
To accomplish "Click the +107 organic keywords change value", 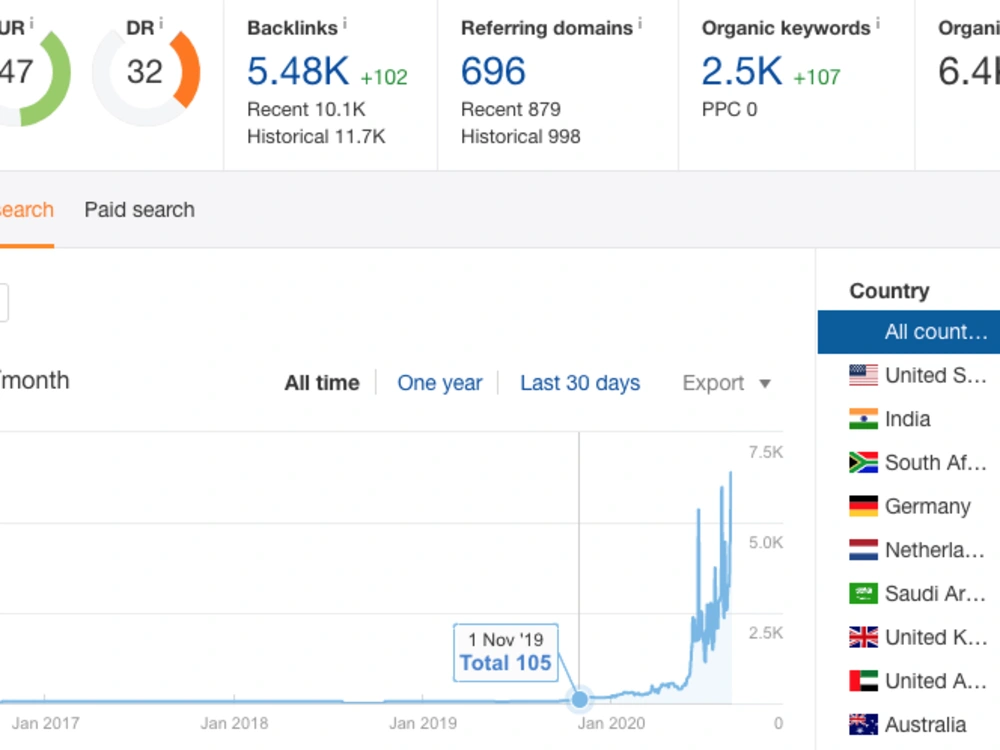I will 817,77.
